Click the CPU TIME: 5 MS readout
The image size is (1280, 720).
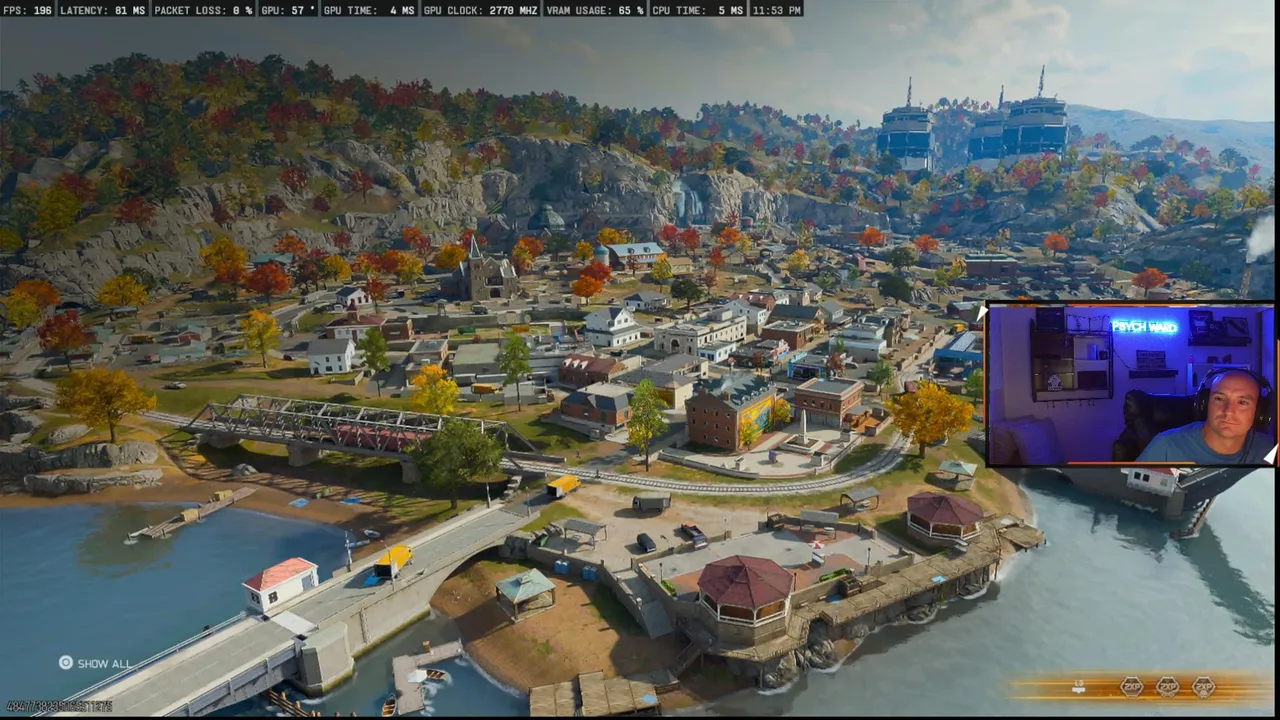(x=697, y=10)
